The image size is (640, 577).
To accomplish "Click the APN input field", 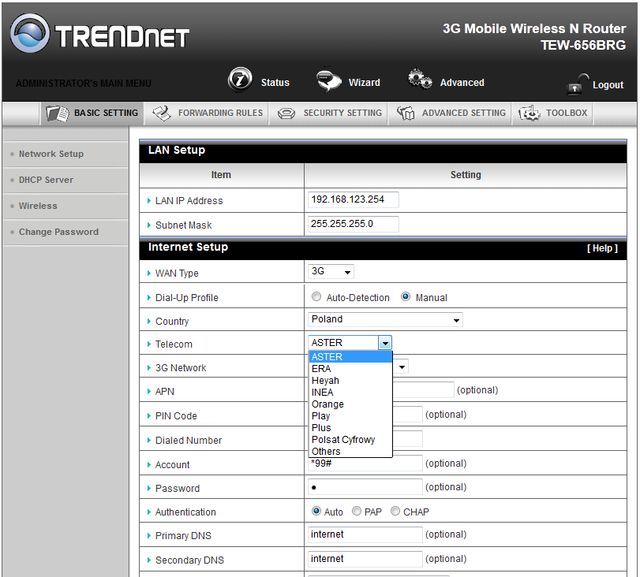I will point(423,390).
